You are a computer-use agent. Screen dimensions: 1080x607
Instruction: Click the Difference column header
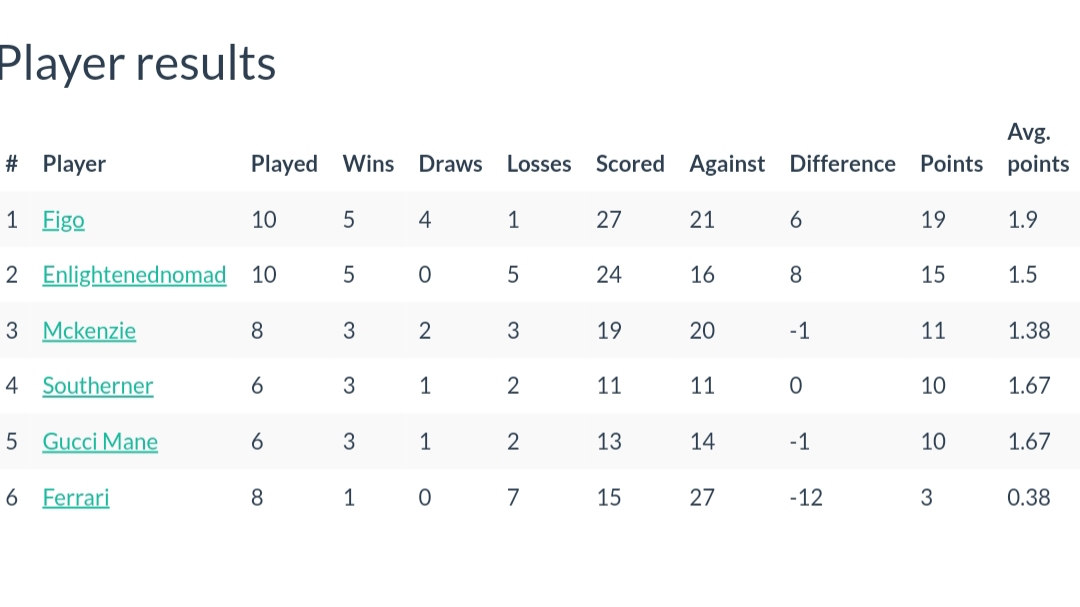(842, 164)
